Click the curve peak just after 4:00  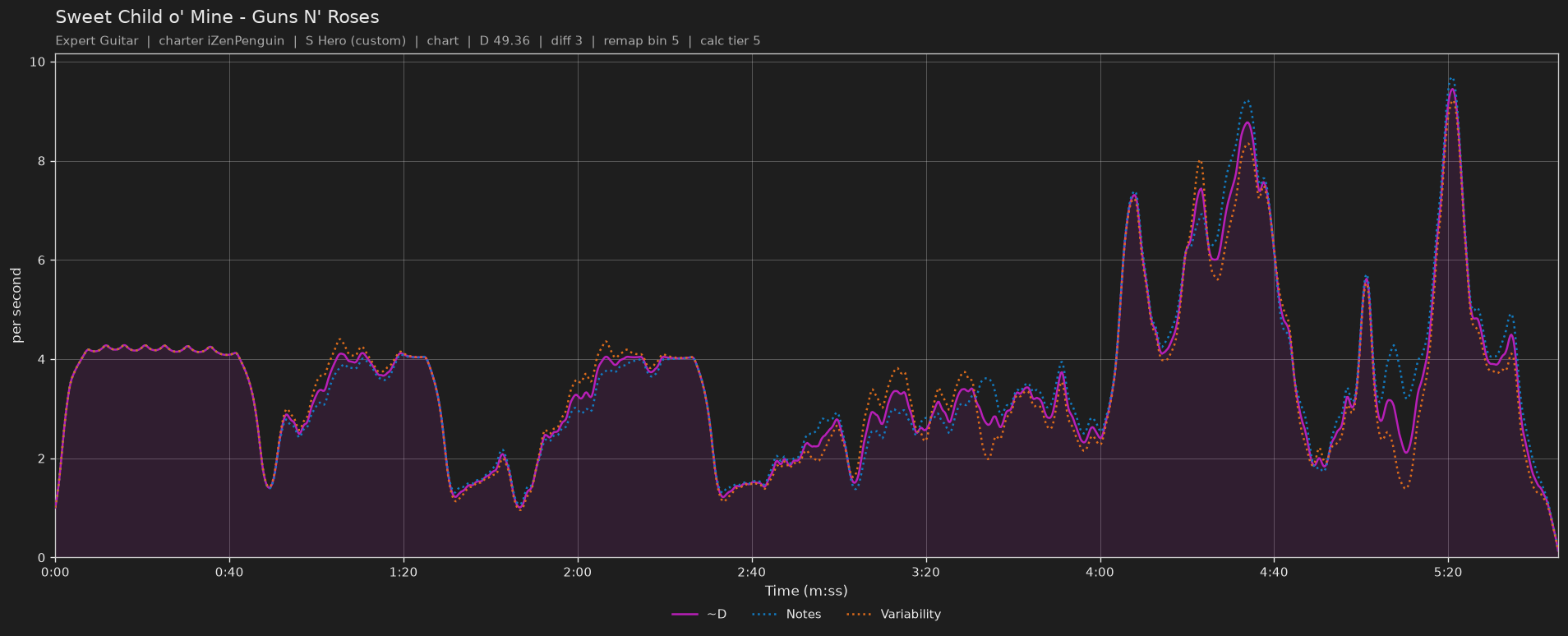pyautogui.click(x=1134, y=196)
